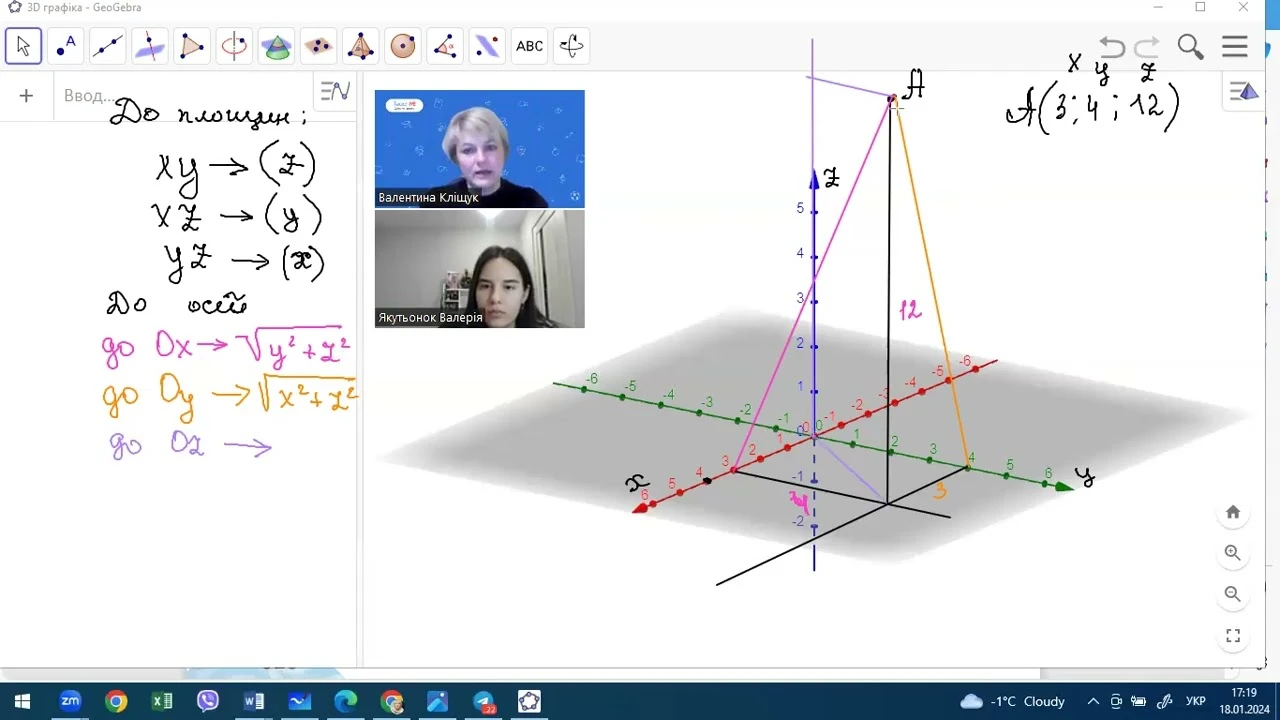The height and width of the screenshot is (720, 1280).
Task: Choose the Line through two points tool
Action: 108,46
